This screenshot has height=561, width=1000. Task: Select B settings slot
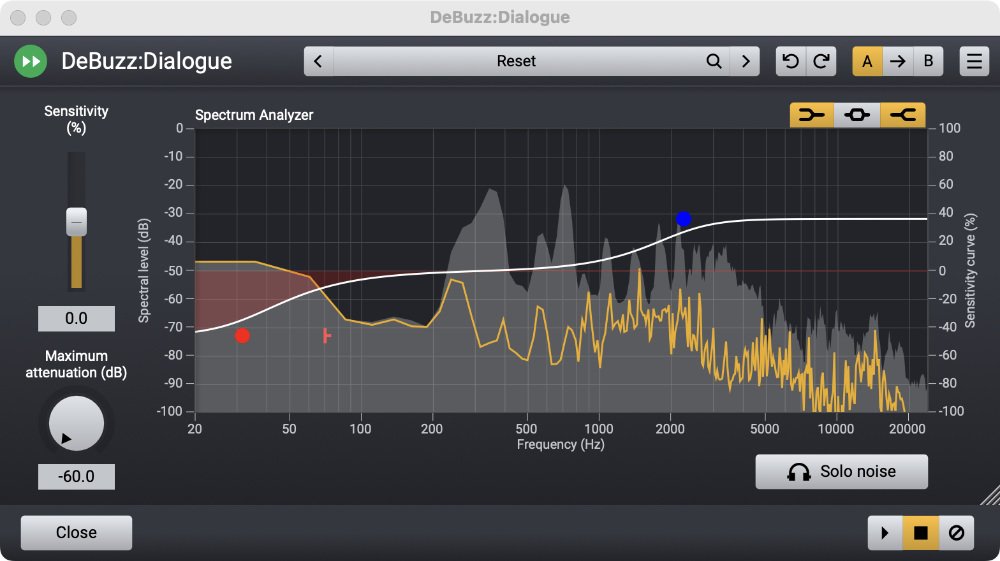928,61
